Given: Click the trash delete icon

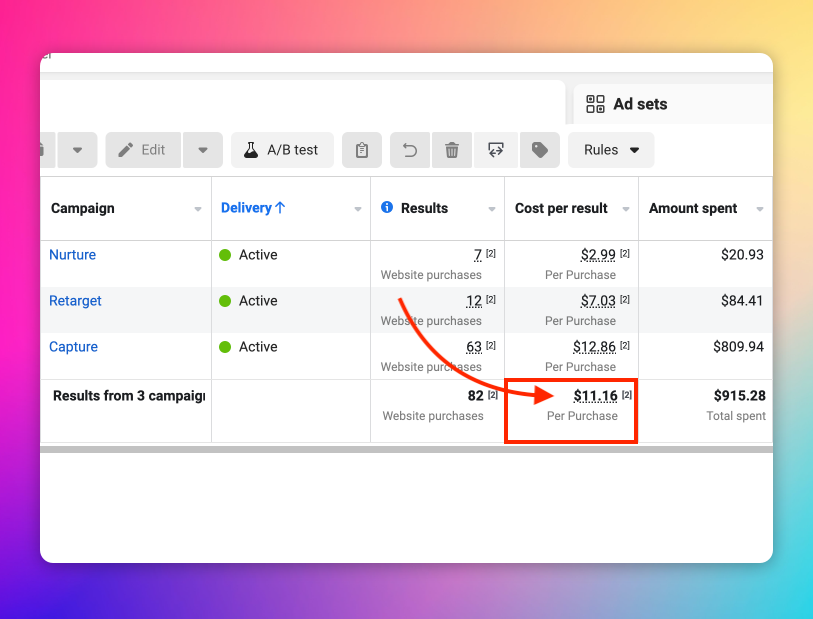Looking at the screenshot, I should pos(452,150).
